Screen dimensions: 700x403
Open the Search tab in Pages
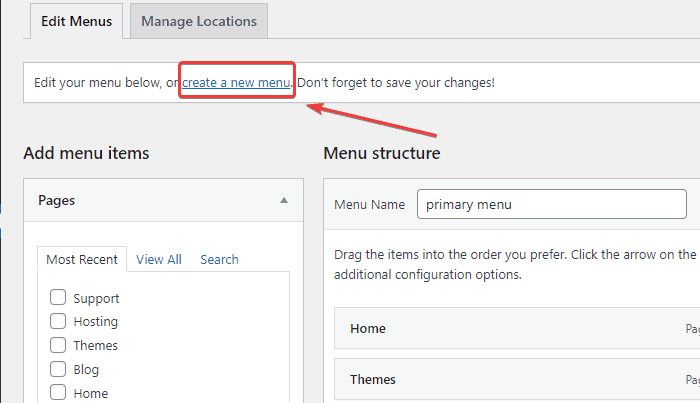click(219, 259)
